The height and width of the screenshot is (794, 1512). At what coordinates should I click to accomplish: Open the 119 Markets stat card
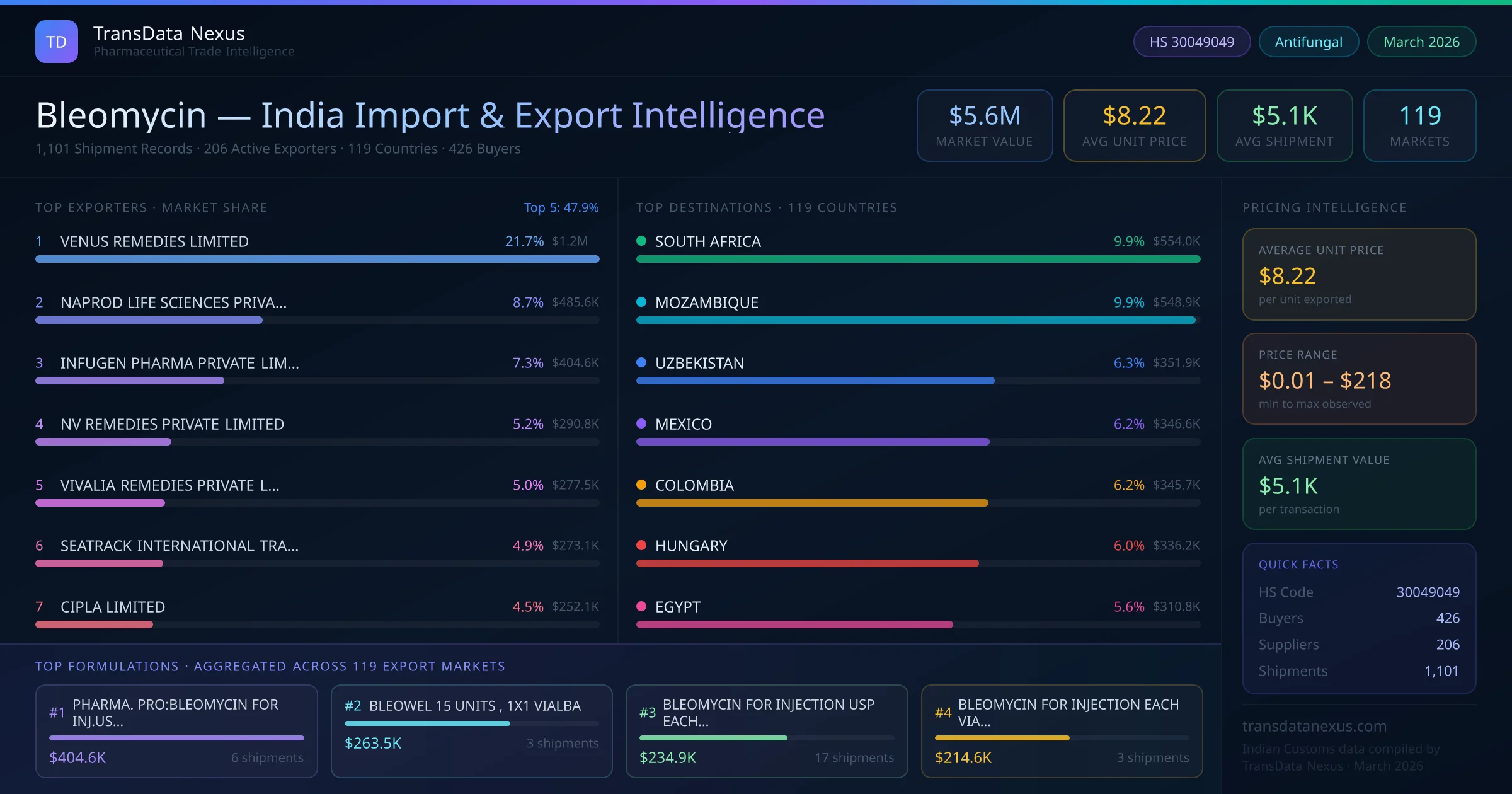point(1419,125)
